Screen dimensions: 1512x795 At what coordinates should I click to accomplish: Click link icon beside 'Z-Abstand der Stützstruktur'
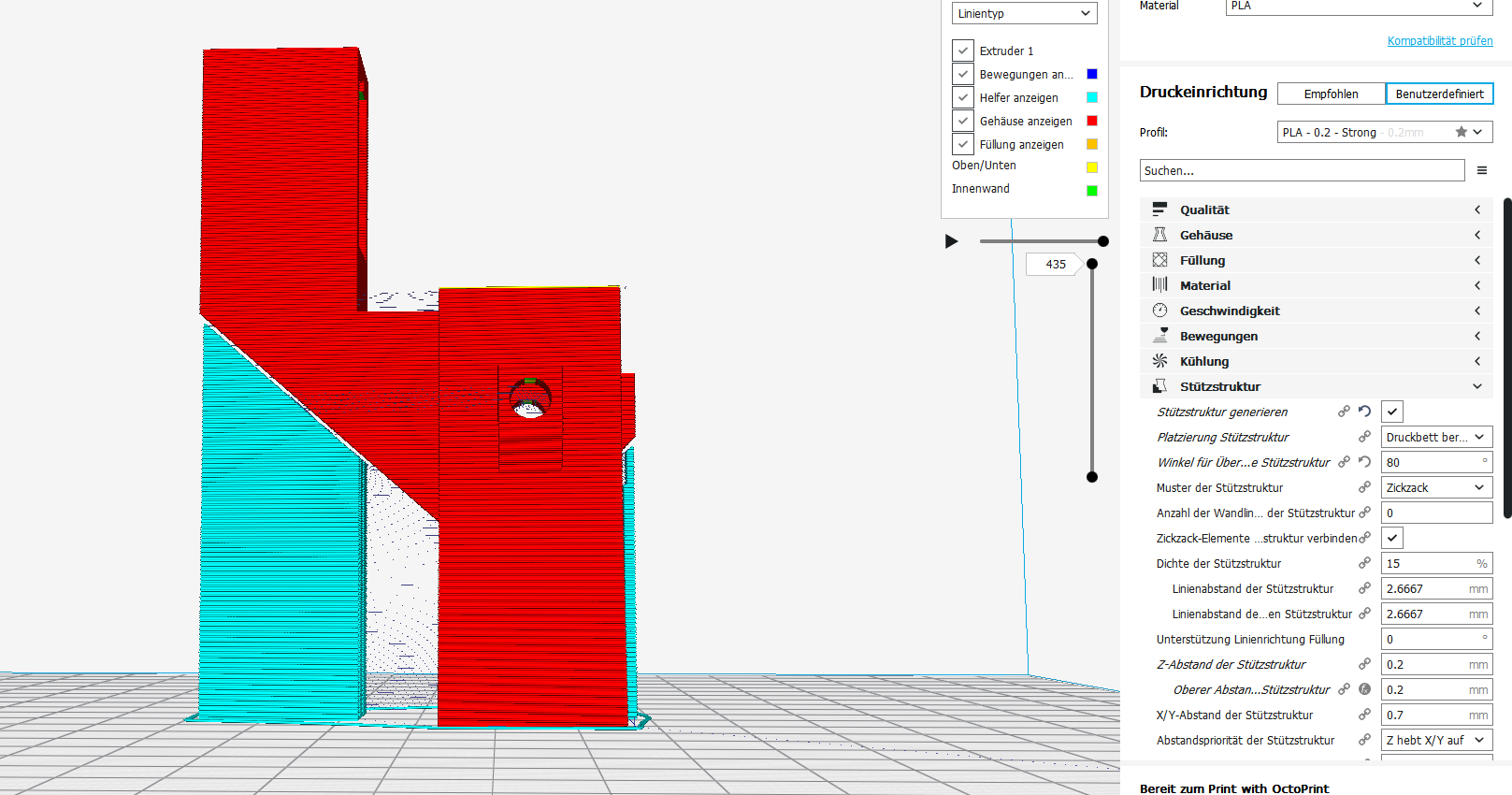point(1365,664)
